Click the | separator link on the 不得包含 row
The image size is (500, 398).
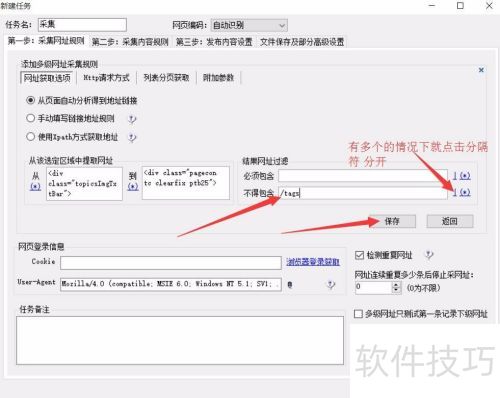coord(455,192)
